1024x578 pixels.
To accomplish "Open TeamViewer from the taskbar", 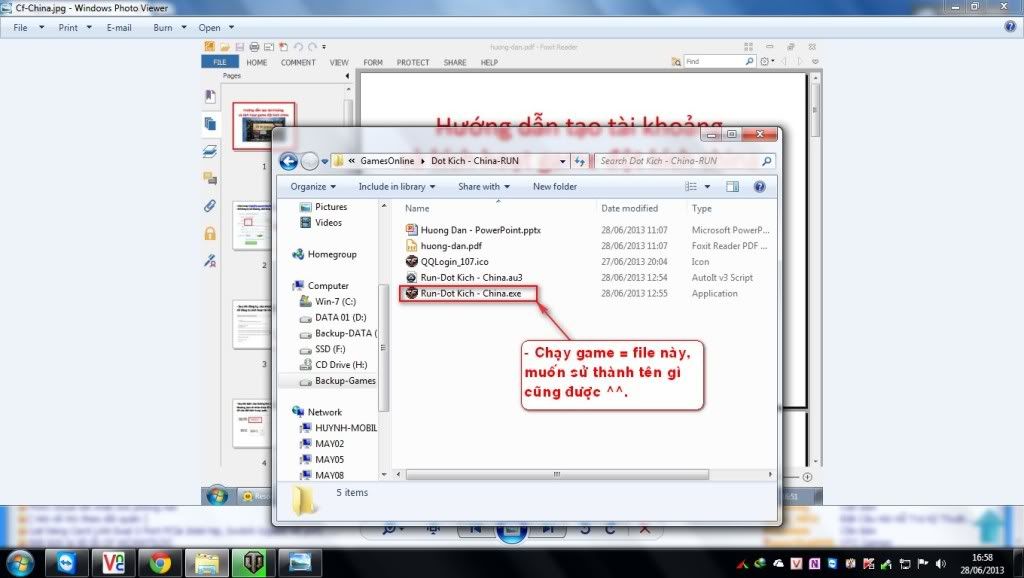I will [x=67, y=562].
